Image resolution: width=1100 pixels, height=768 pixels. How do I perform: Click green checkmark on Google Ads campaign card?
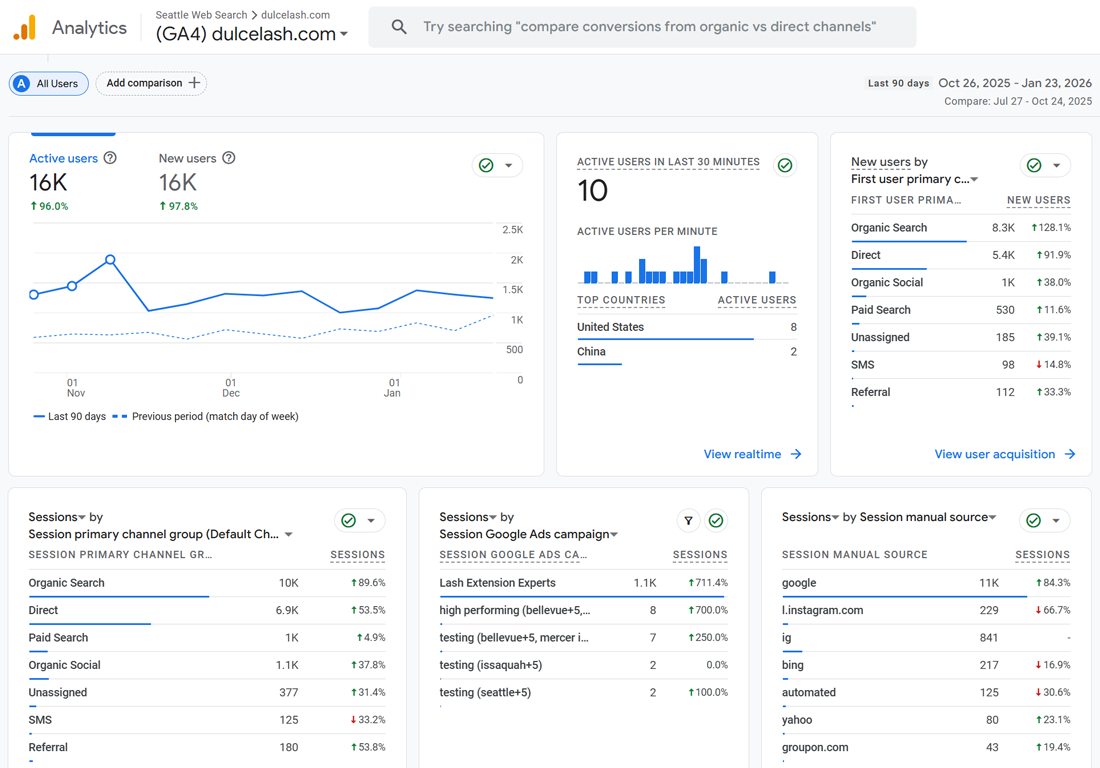(716, 520)
